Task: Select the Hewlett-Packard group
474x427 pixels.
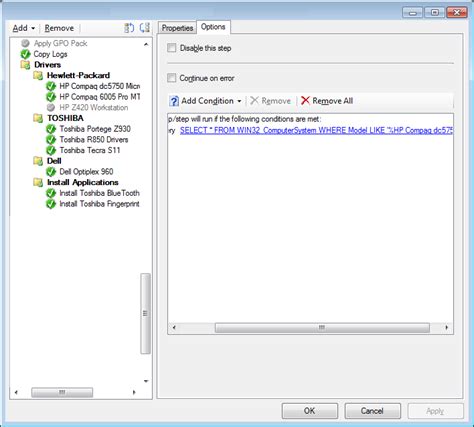Action: [78, 75]
